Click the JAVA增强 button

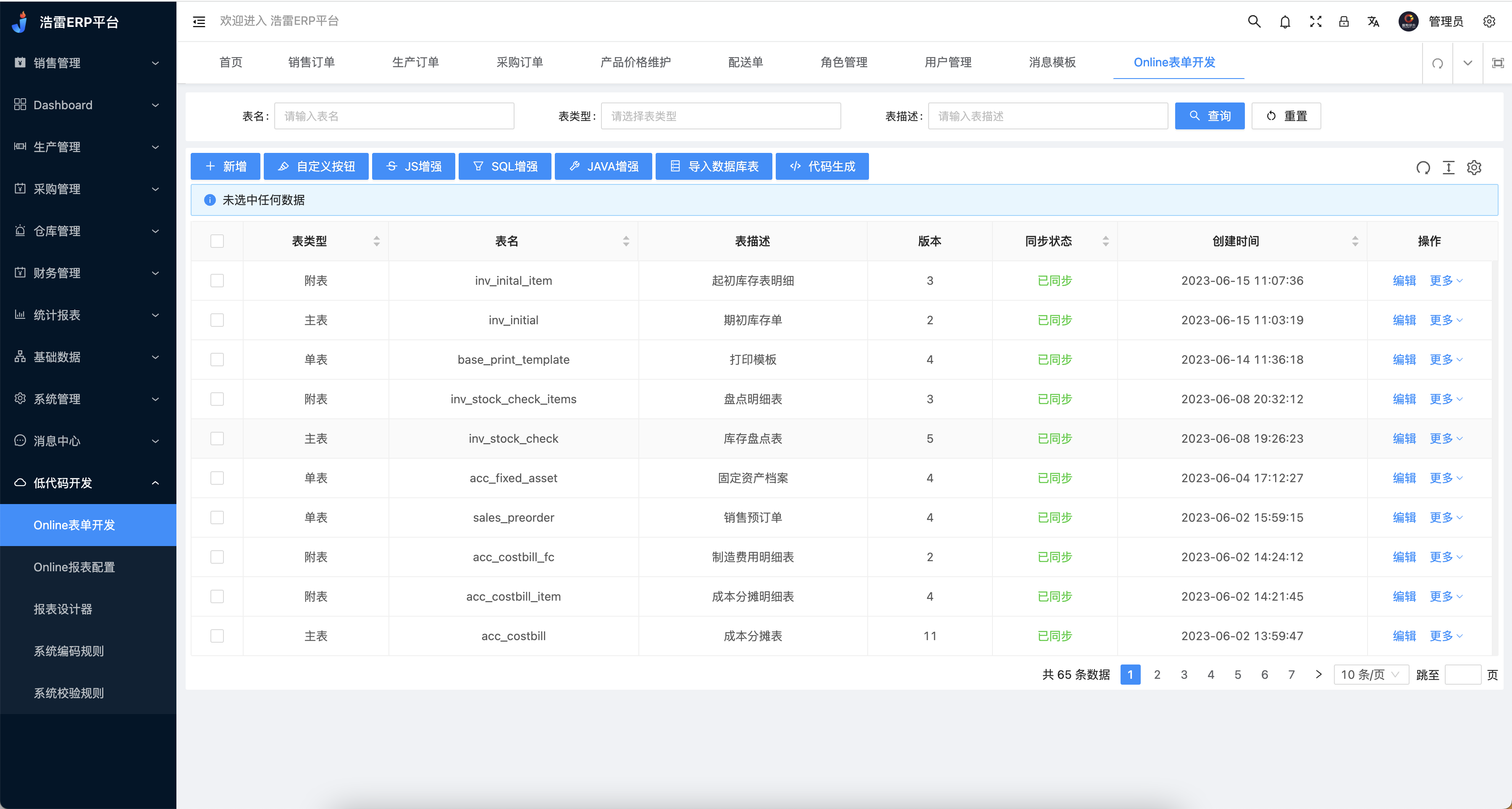tap(604, 167)
